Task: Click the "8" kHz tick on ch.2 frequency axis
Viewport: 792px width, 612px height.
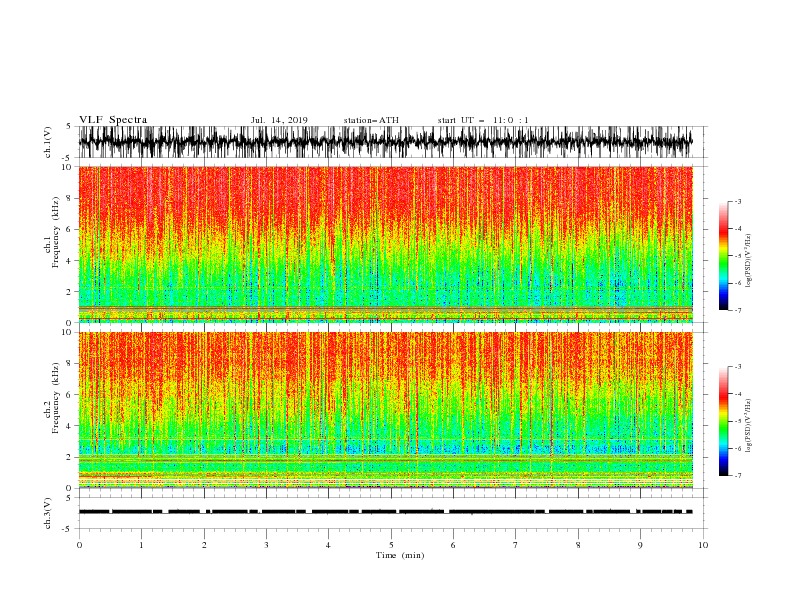Action: 69,364
